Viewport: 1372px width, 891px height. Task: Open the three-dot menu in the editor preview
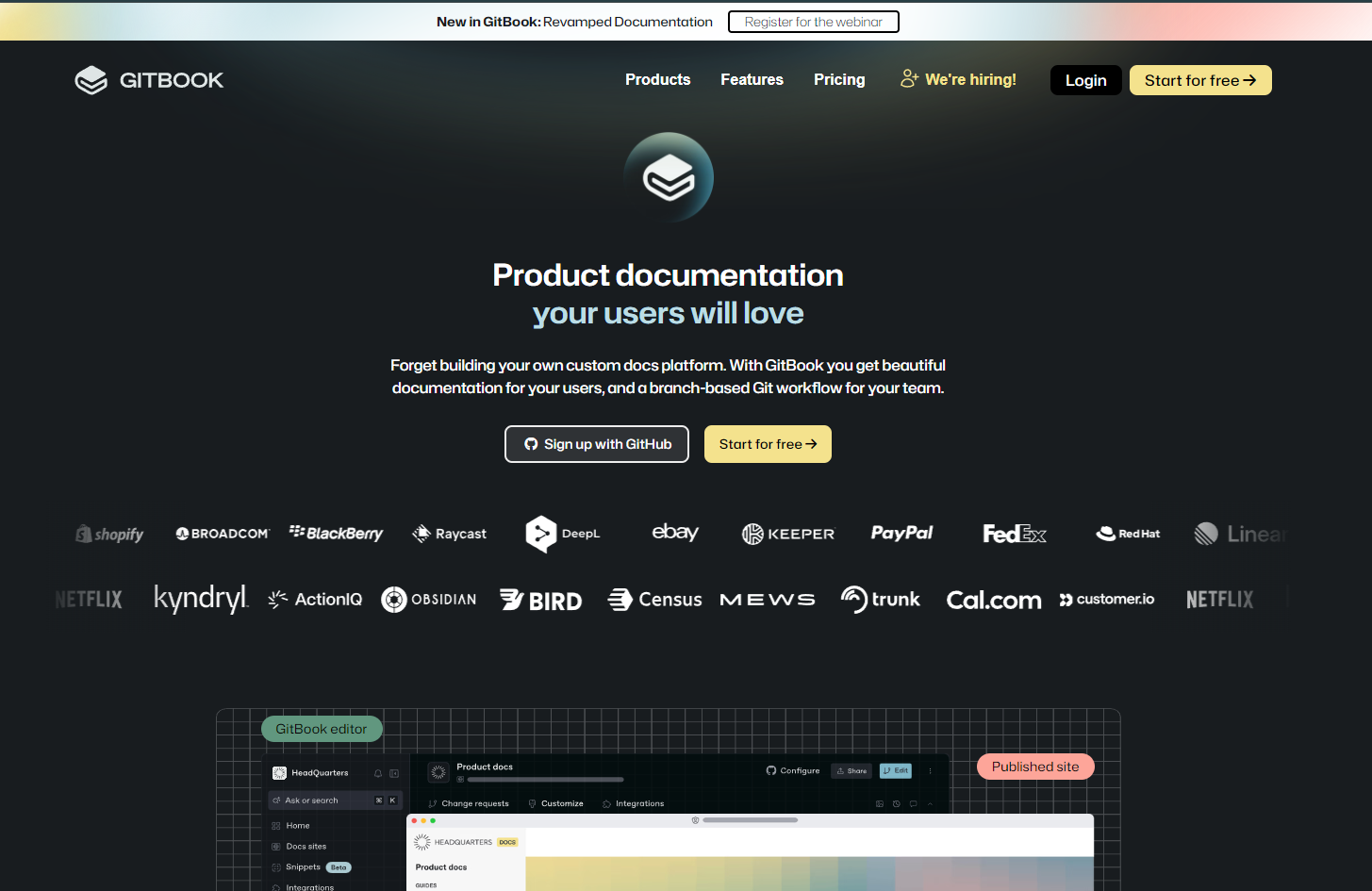tap(930, 770)
